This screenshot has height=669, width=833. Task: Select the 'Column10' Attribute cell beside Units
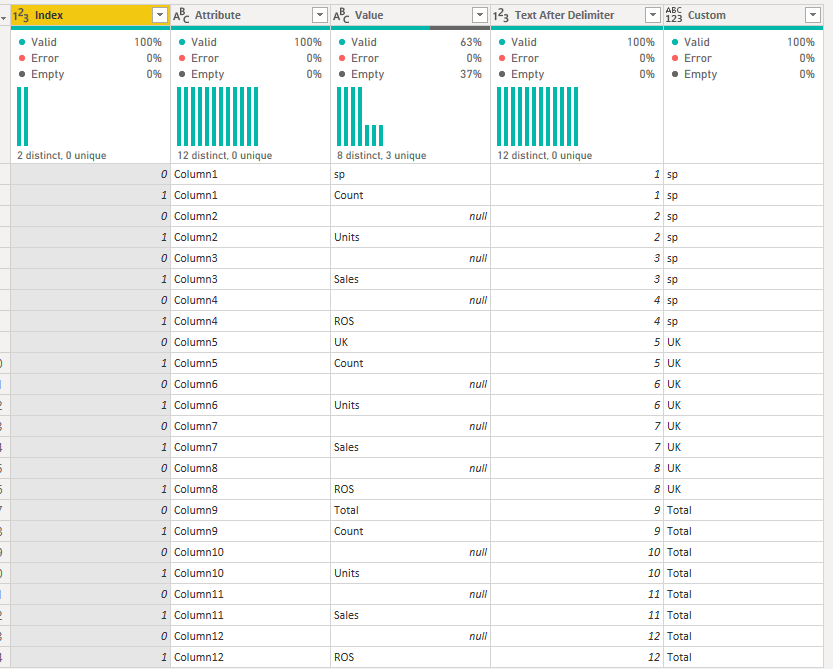[x=250, y=573]
